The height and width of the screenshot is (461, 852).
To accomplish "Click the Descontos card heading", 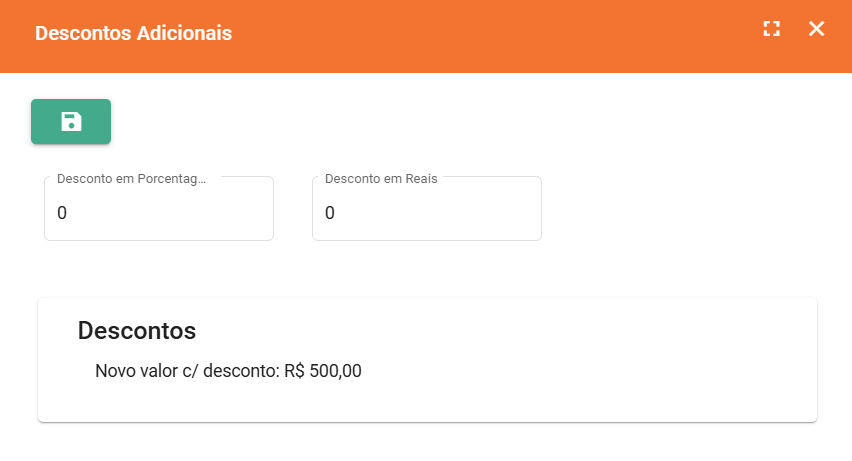I will (137, 330).
